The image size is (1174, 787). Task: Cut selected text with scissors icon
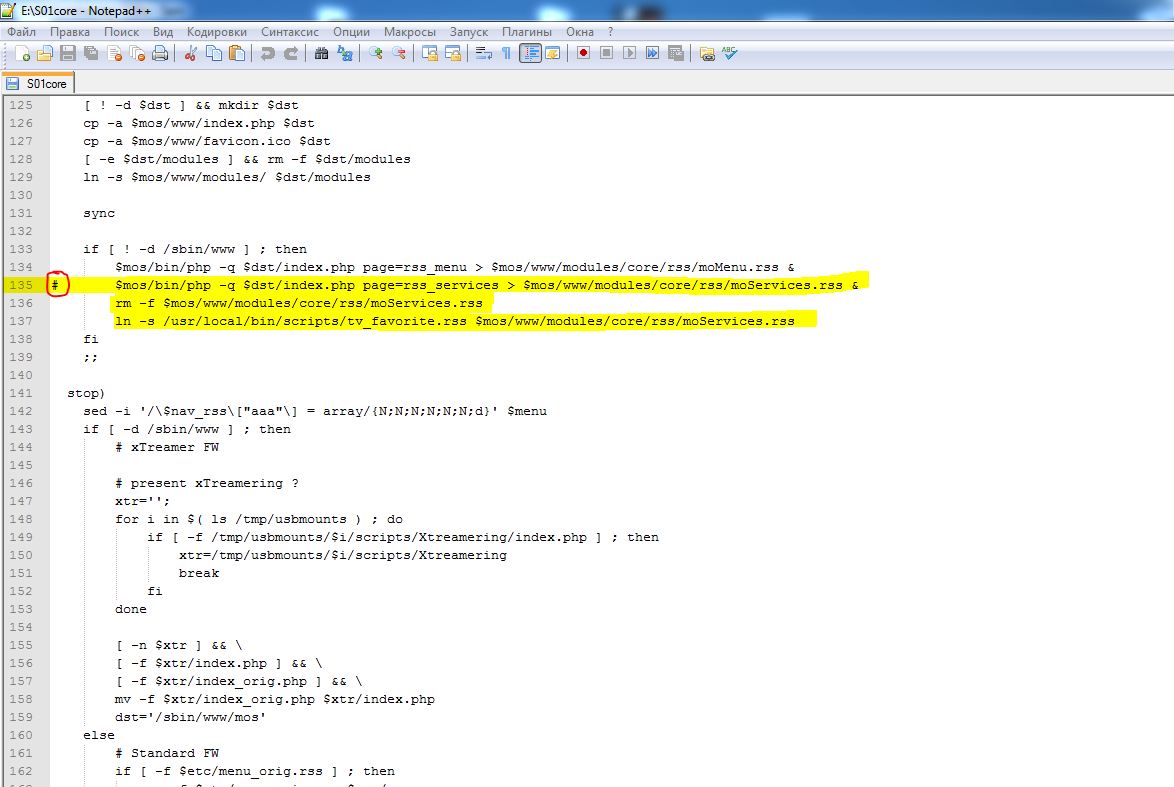point(190,54)
